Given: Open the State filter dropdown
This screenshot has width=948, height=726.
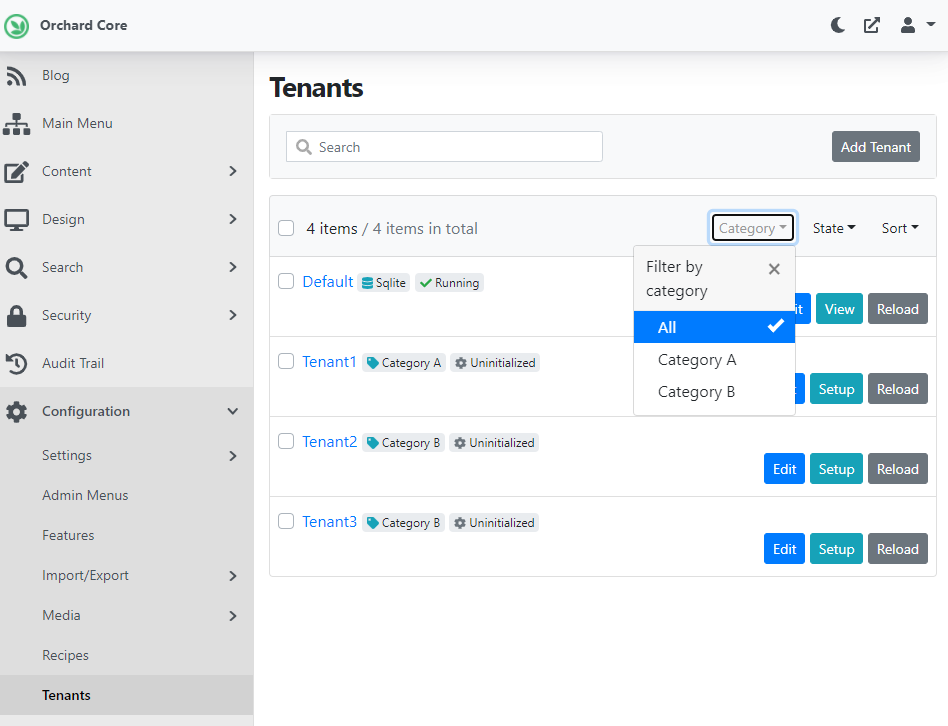Looking at the screenshot, I should pos(834,228).
